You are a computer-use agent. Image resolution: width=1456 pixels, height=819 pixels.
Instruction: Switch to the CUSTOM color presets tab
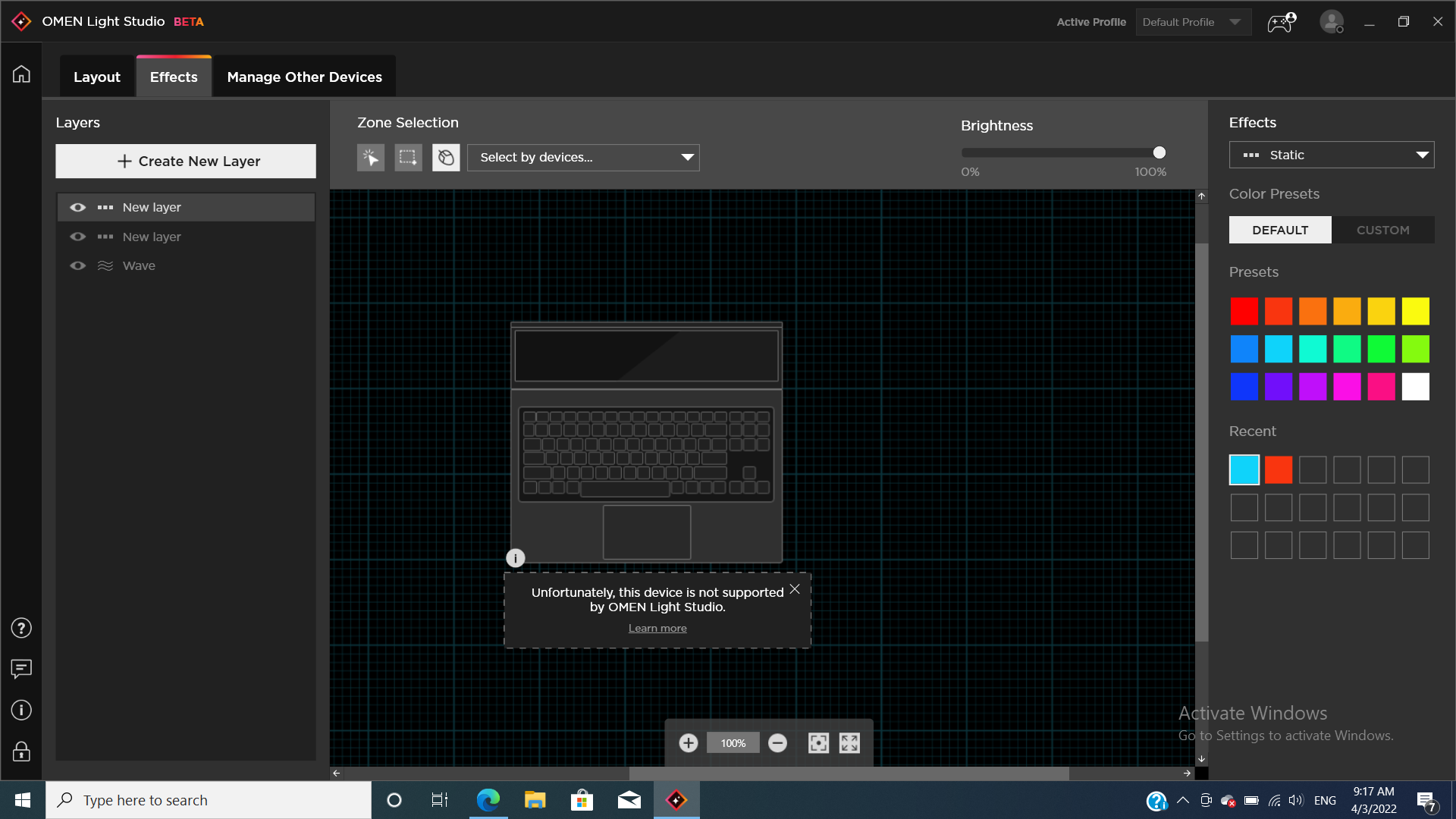(1382, 231)
